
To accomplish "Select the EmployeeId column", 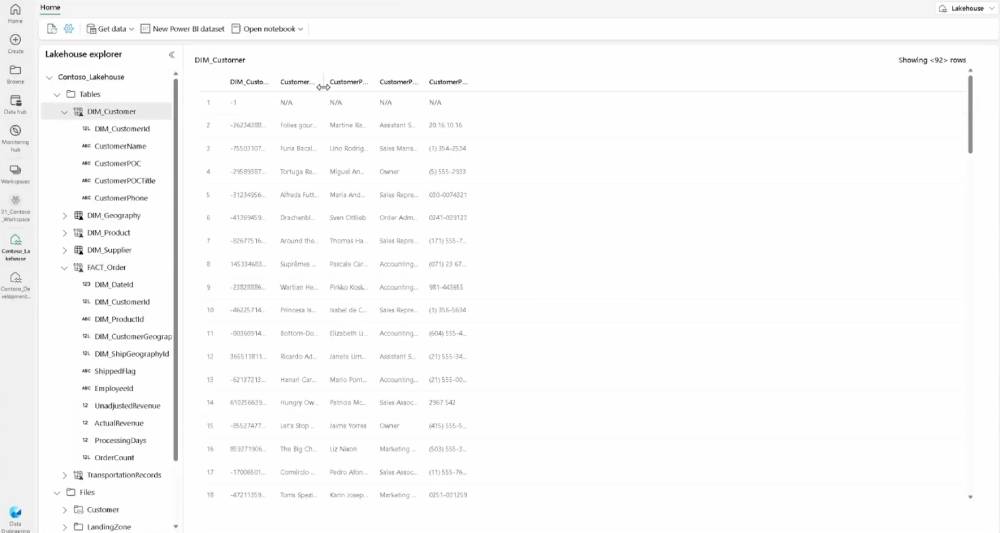I will (x=114, y=388).
